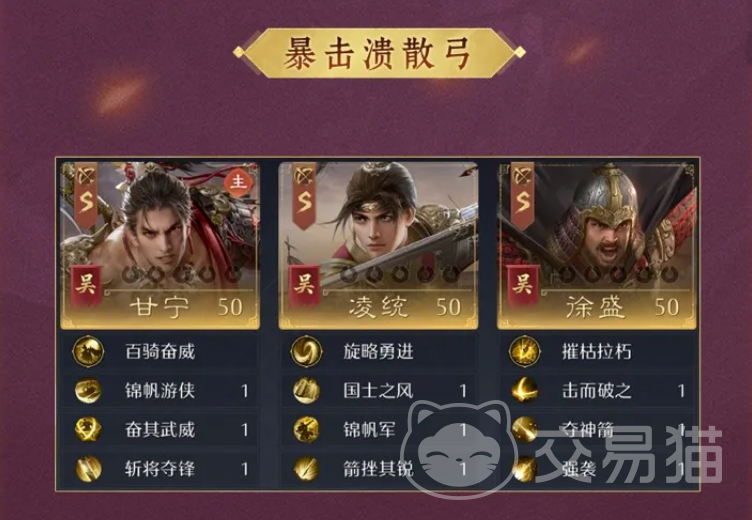Click the 锦帆军 skill icon
This screenshot has height=520, width=752.
306,429
